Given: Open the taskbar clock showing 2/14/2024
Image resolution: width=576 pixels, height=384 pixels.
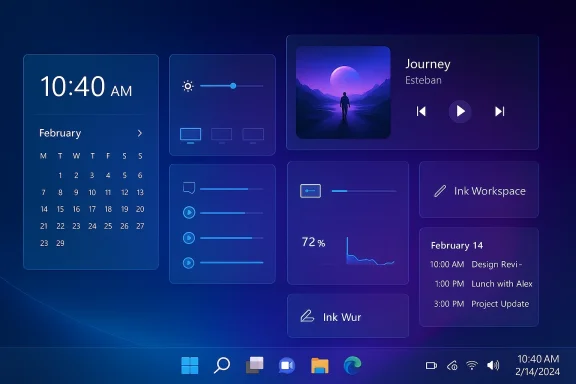Looking at the screenshot, I should click(537, 365).
